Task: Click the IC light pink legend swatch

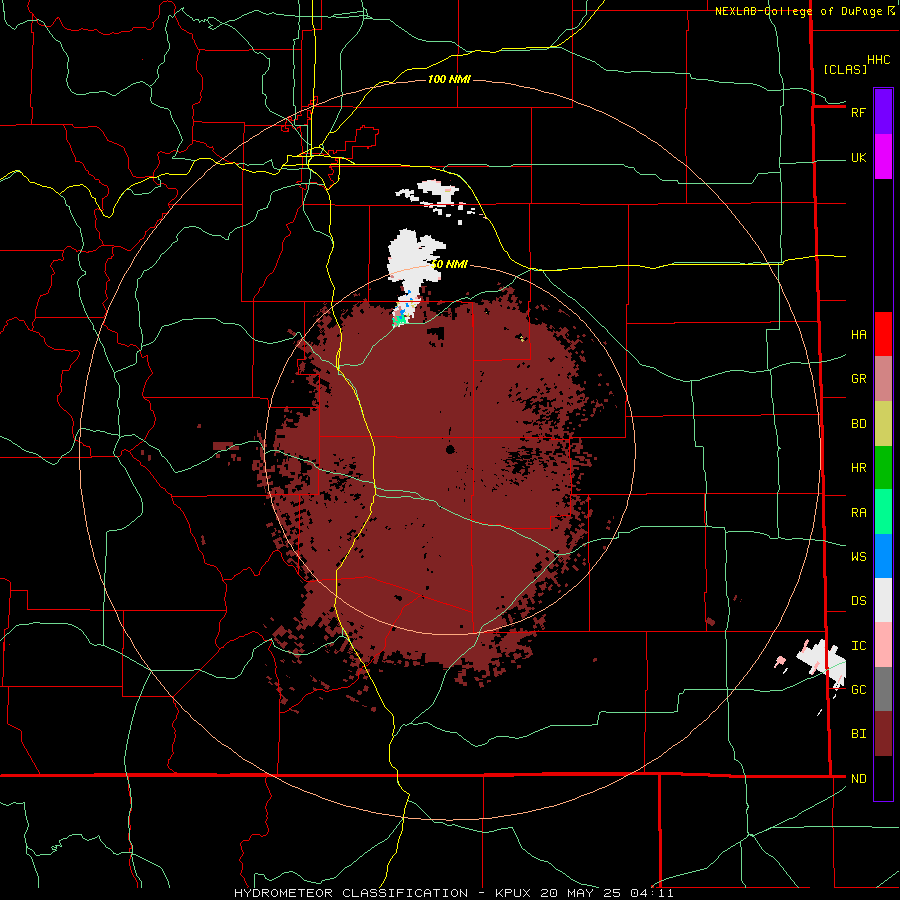Action: [883, 645]
